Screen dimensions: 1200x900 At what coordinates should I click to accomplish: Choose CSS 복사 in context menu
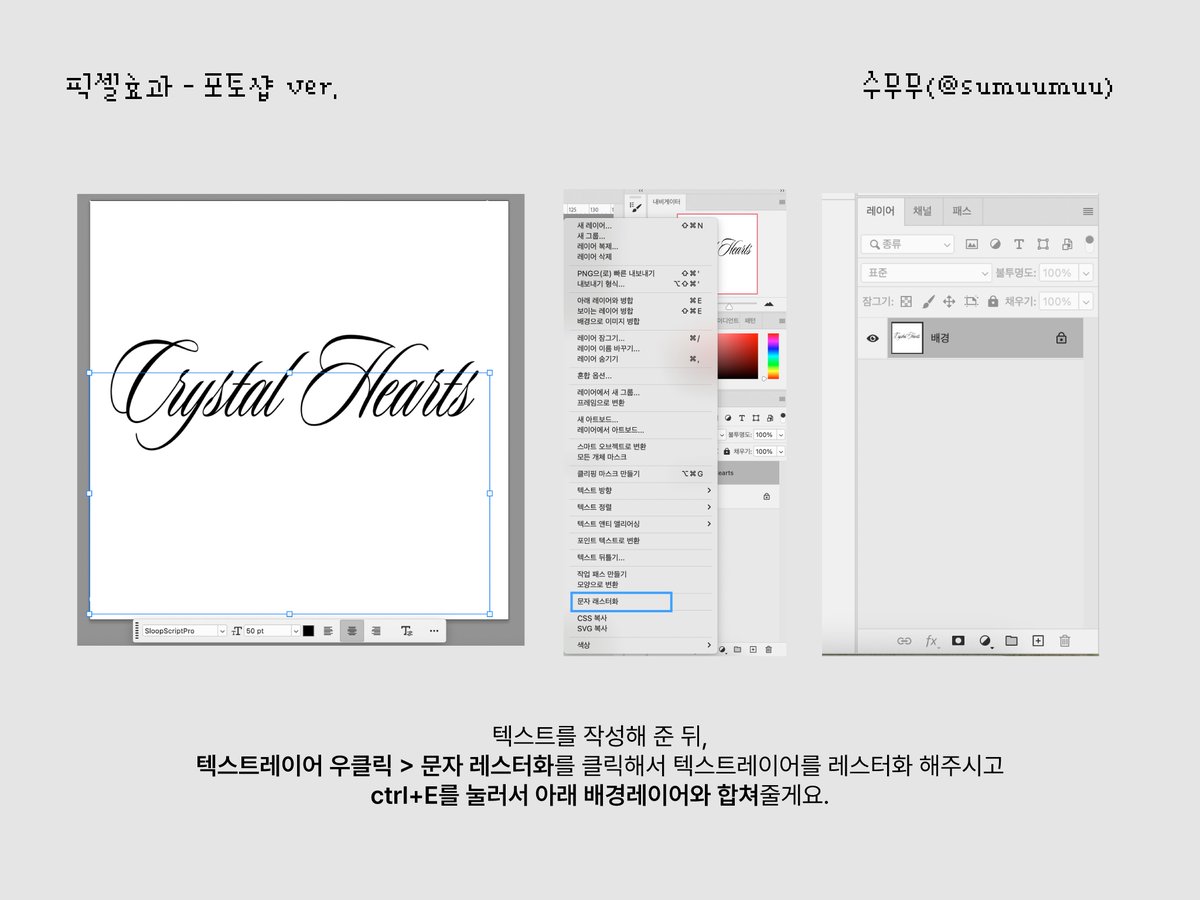coord(642,618)
